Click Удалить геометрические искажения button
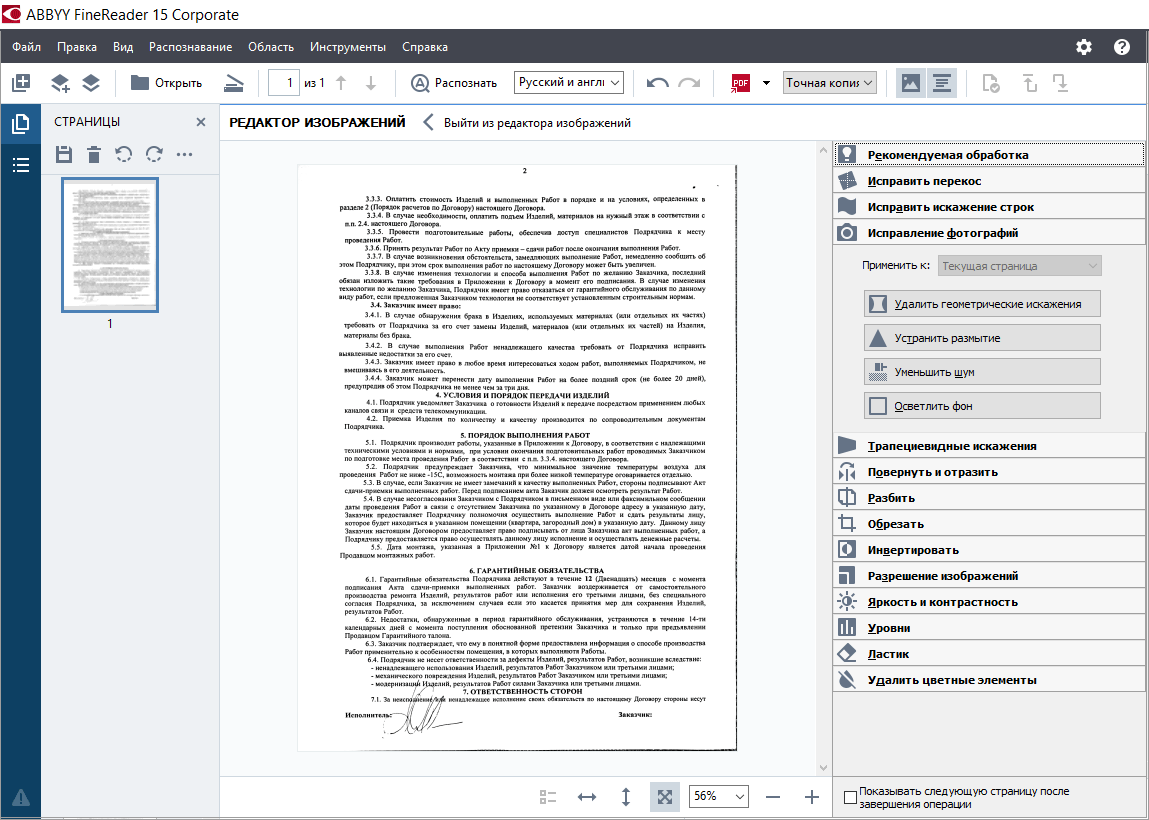The height and width of the screenshot is (820, 1149). coord(983,304)
